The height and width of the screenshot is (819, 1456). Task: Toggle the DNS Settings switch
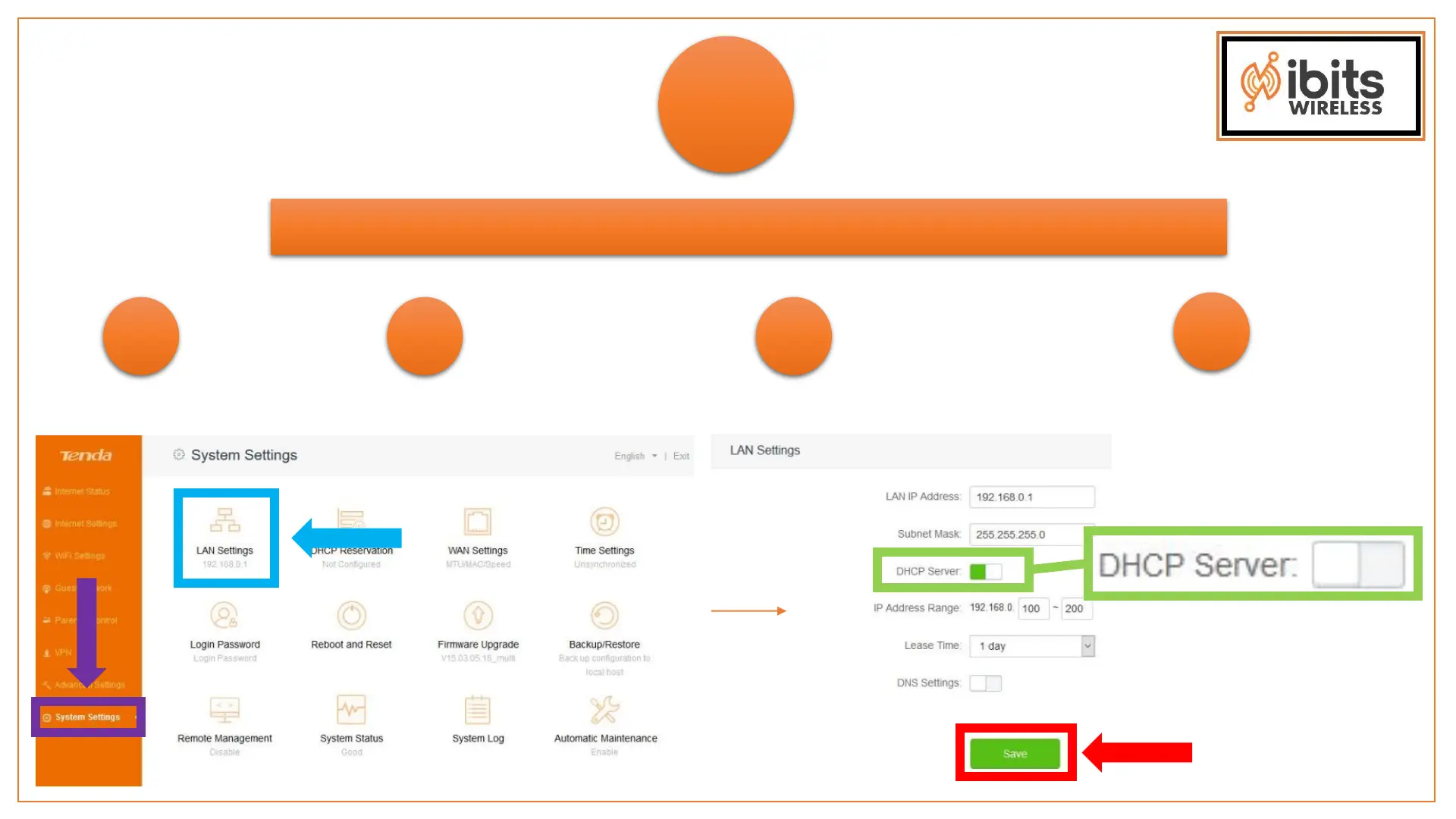[x=985, y=683]
